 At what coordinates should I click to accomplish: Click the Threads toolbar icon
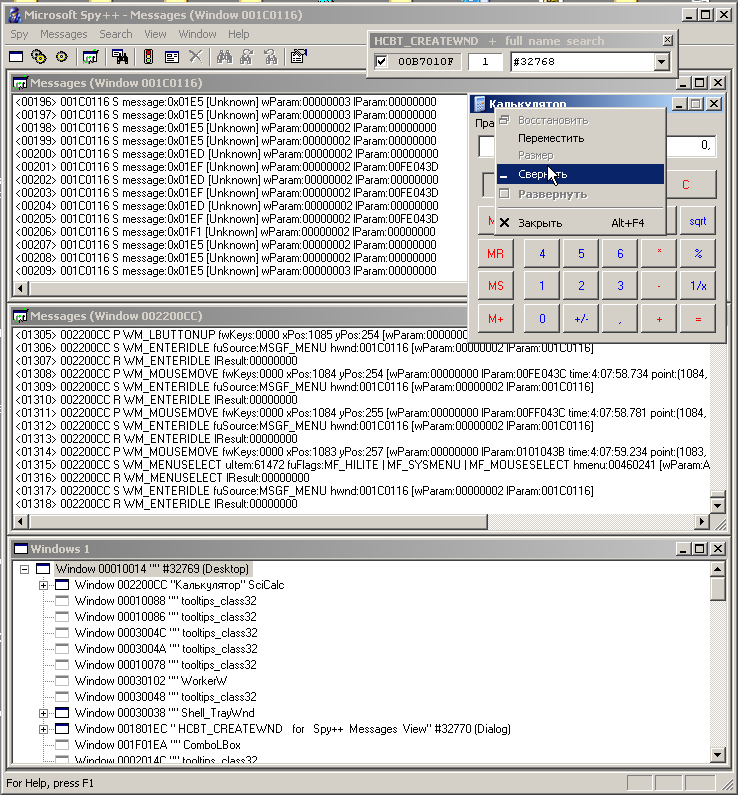click(62, 57)
